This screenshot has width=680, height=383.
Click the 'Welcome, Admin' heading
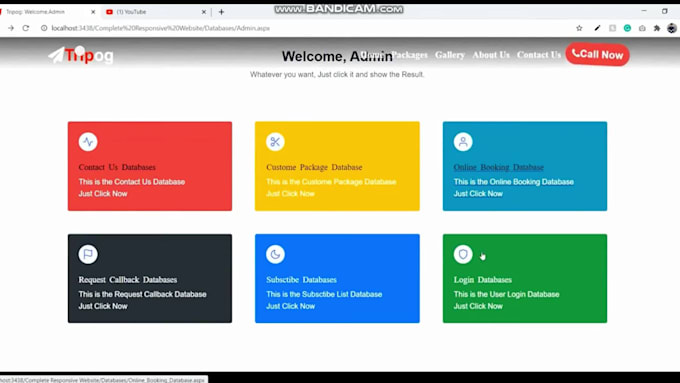[337, 56]
